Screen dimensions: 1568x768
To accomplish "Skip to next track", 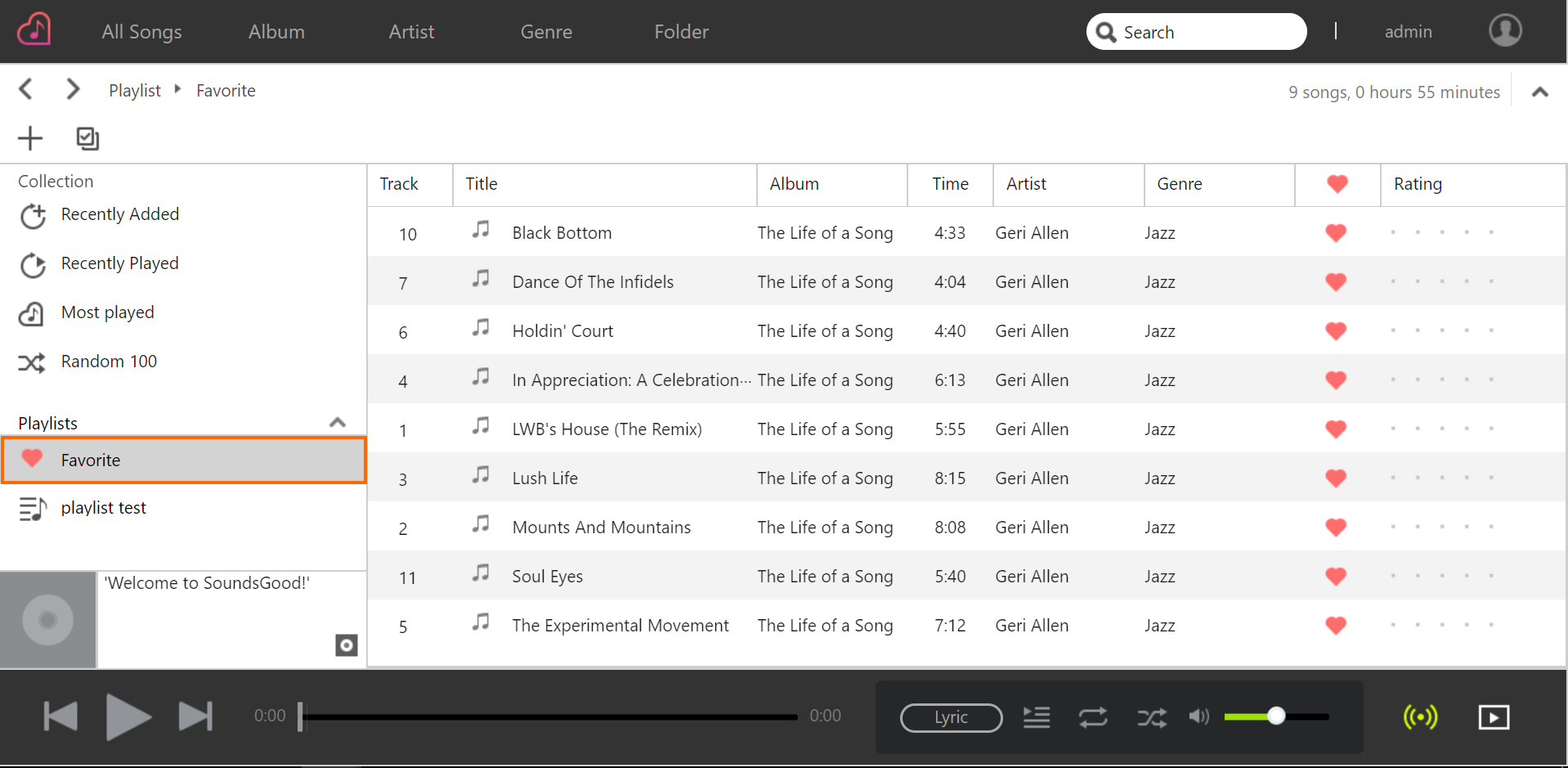I will [195, 716].
